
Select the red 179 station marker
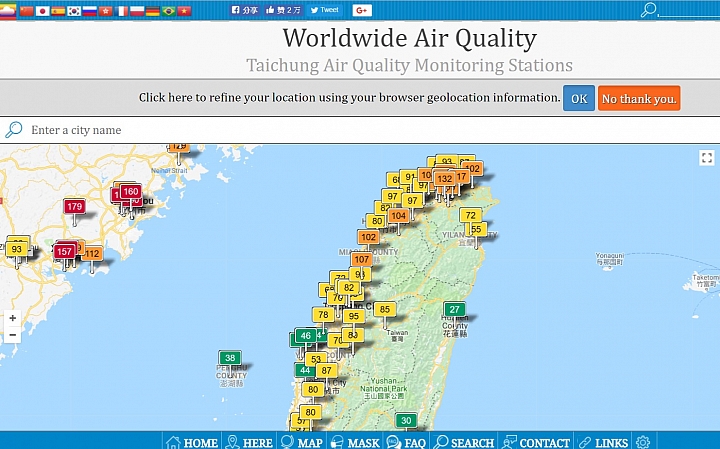(x=74, y=207)
